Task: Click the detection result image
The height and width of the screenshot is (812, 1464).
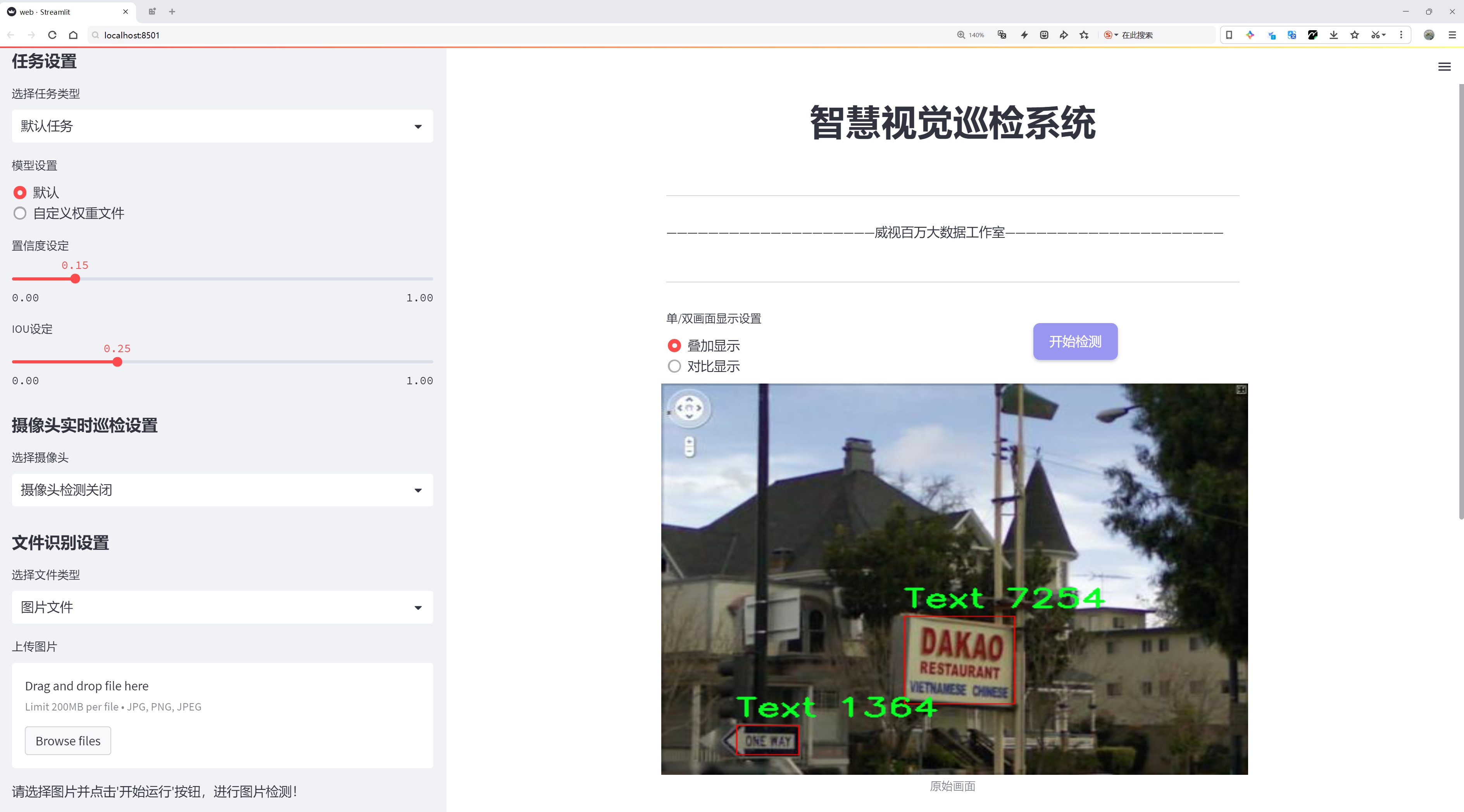Action: 954,579
